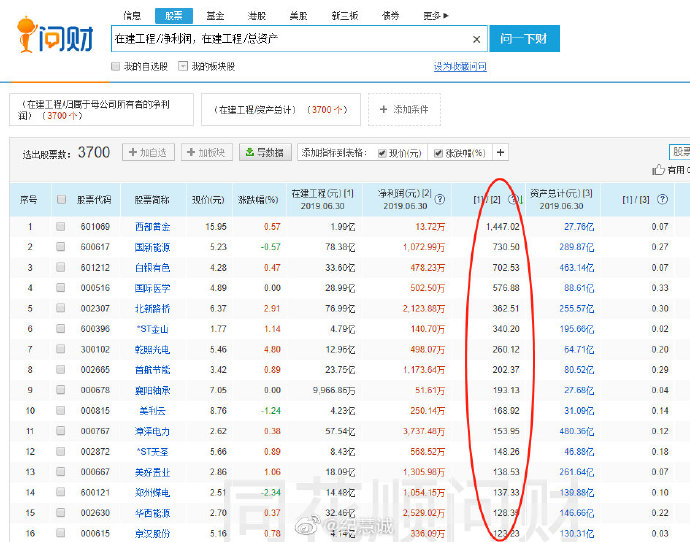The width and height of the screenshot is (690, 542).
Task: Toggle the 现价(元) indicator checkbox
Action: coord(382,153)
